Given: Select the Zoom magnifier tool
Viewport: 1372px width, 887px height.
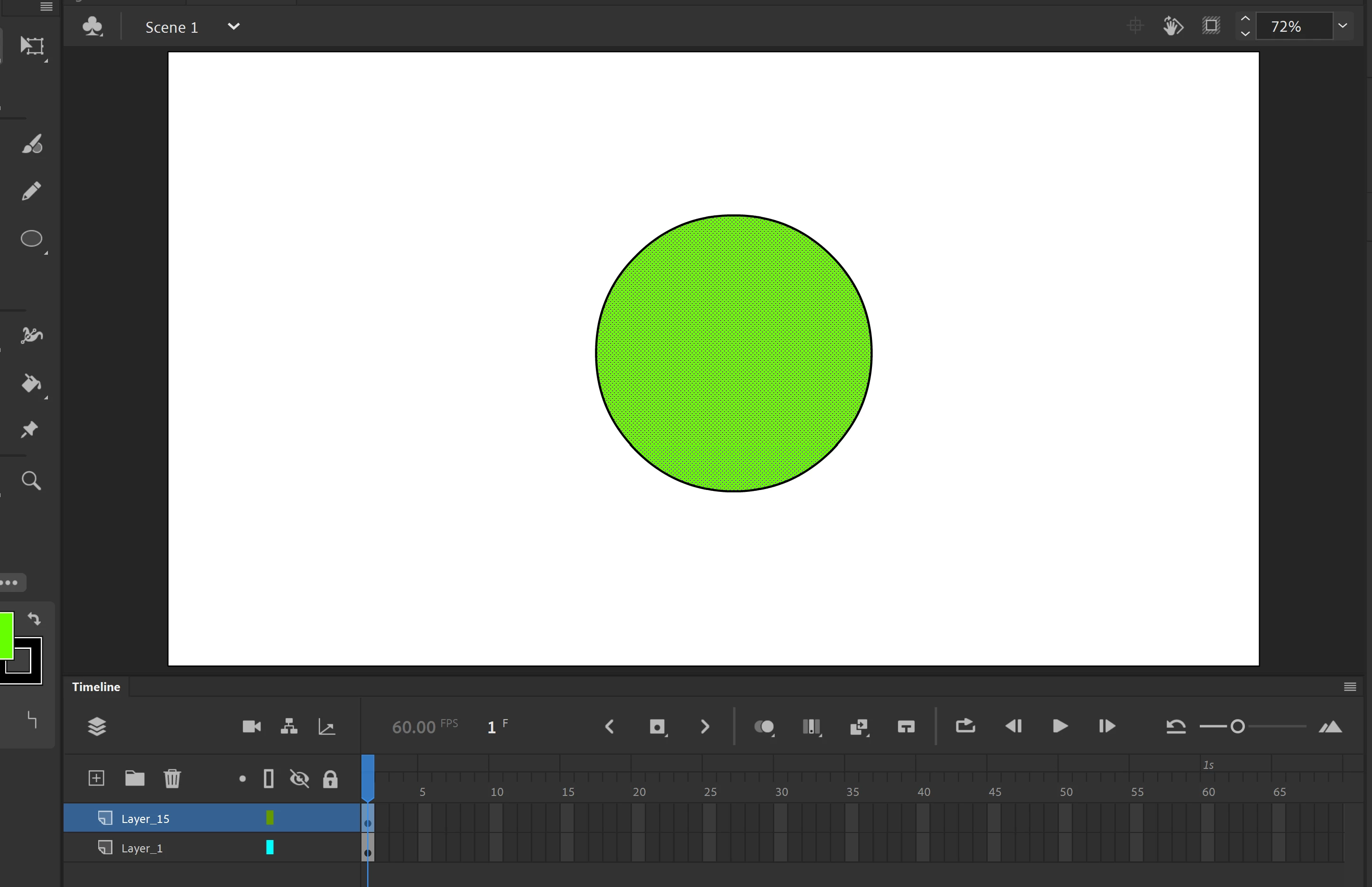Looking at the screenshot, I should [x=31, y=480].
